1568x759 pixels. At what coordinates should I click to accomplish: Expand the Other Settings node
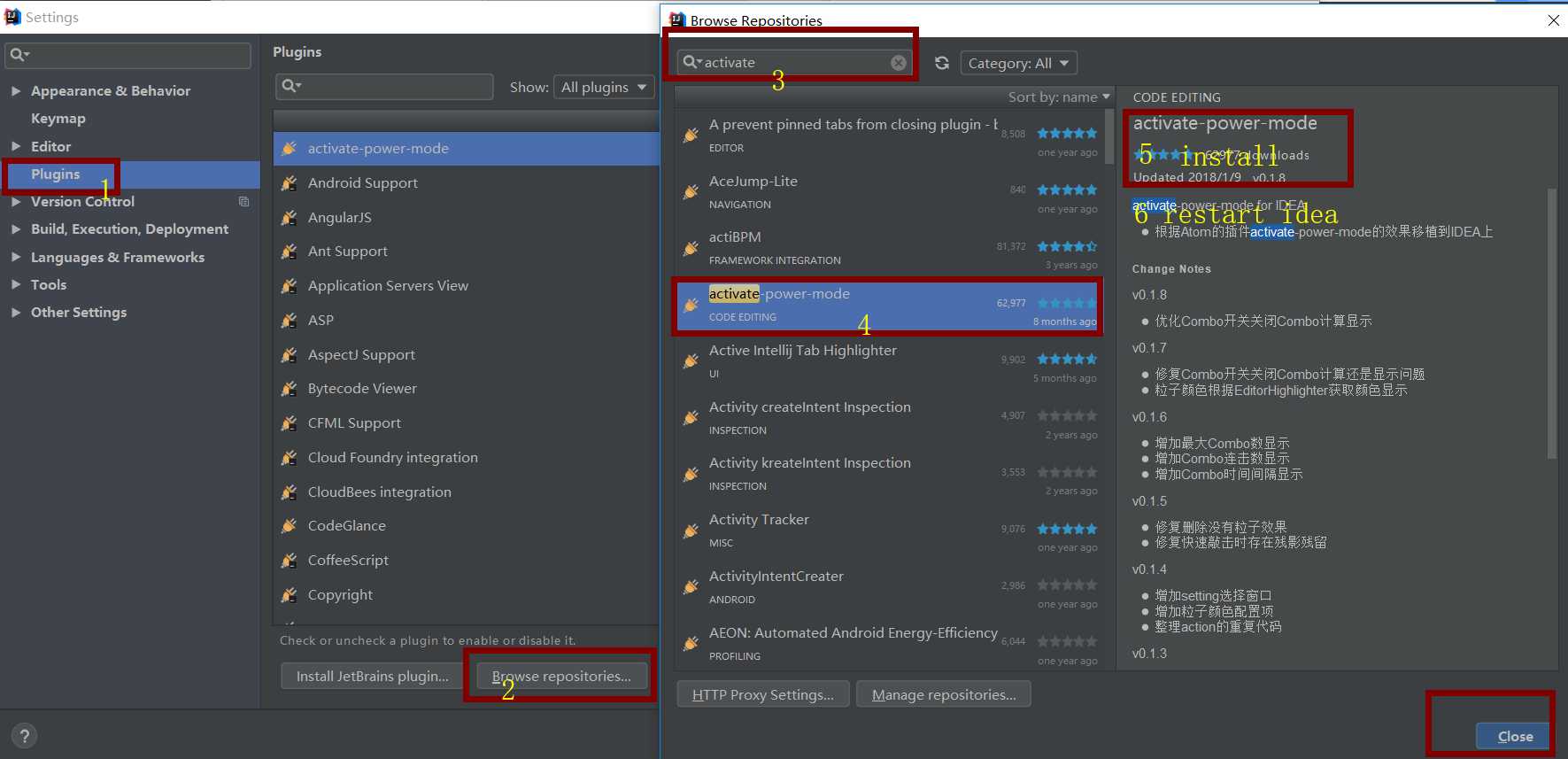click(16, 313)
